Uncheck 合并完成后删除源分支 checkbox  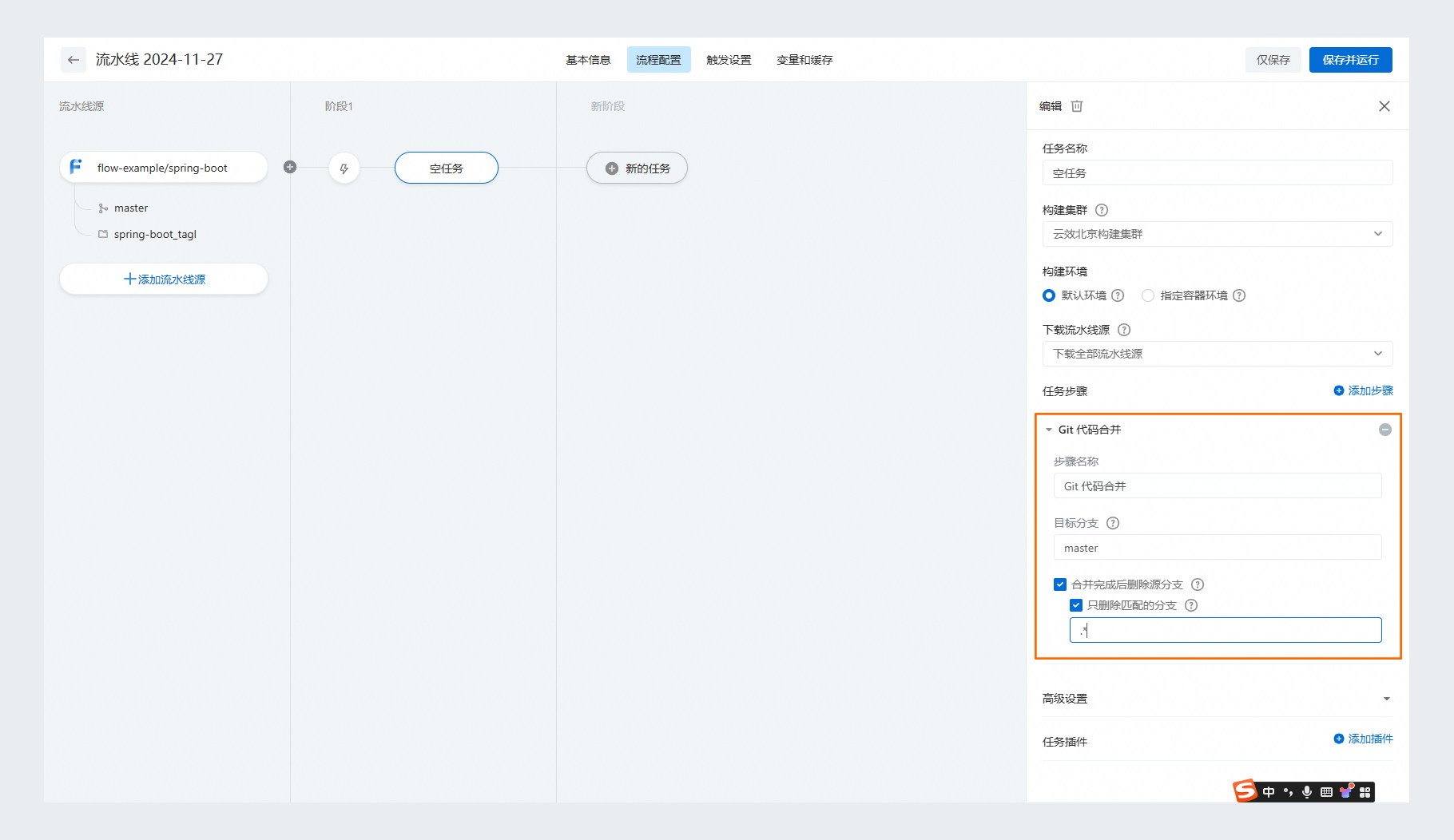point(1060,584)
